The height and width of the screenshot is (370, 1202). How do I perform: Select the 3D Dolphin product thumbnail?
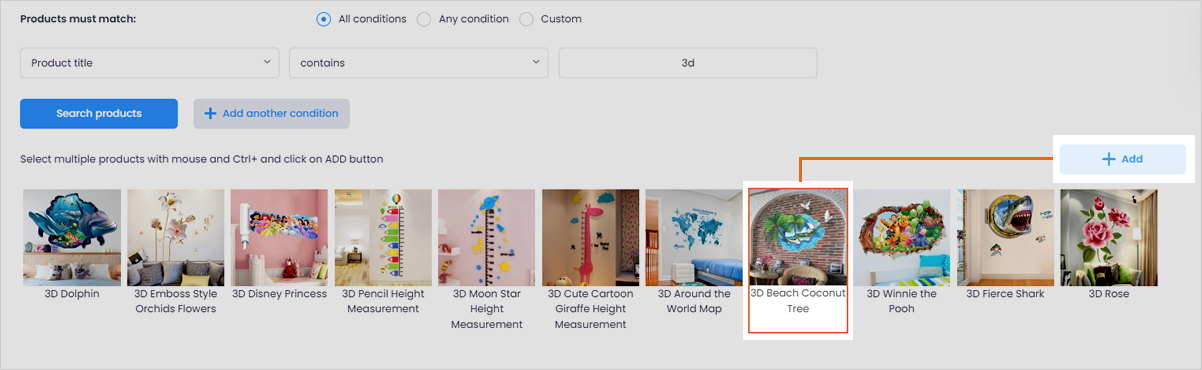click(72, 238)
